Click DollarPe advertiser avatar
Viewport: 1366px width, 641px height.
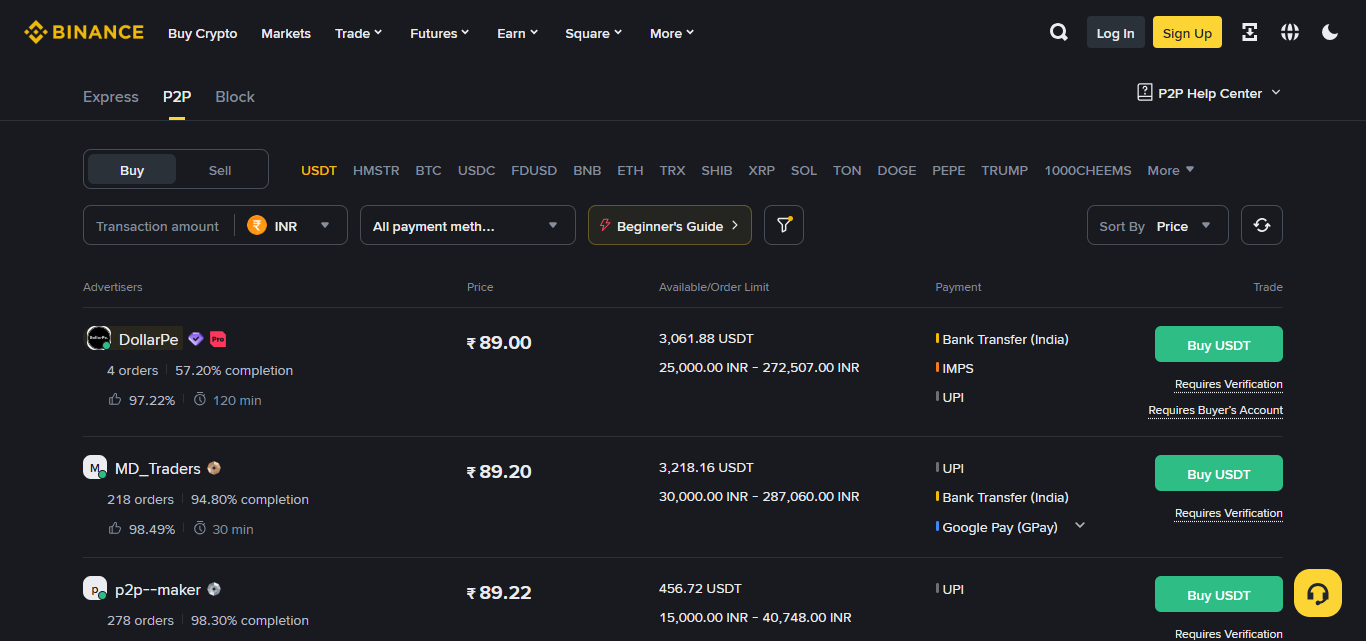point(98,338)
